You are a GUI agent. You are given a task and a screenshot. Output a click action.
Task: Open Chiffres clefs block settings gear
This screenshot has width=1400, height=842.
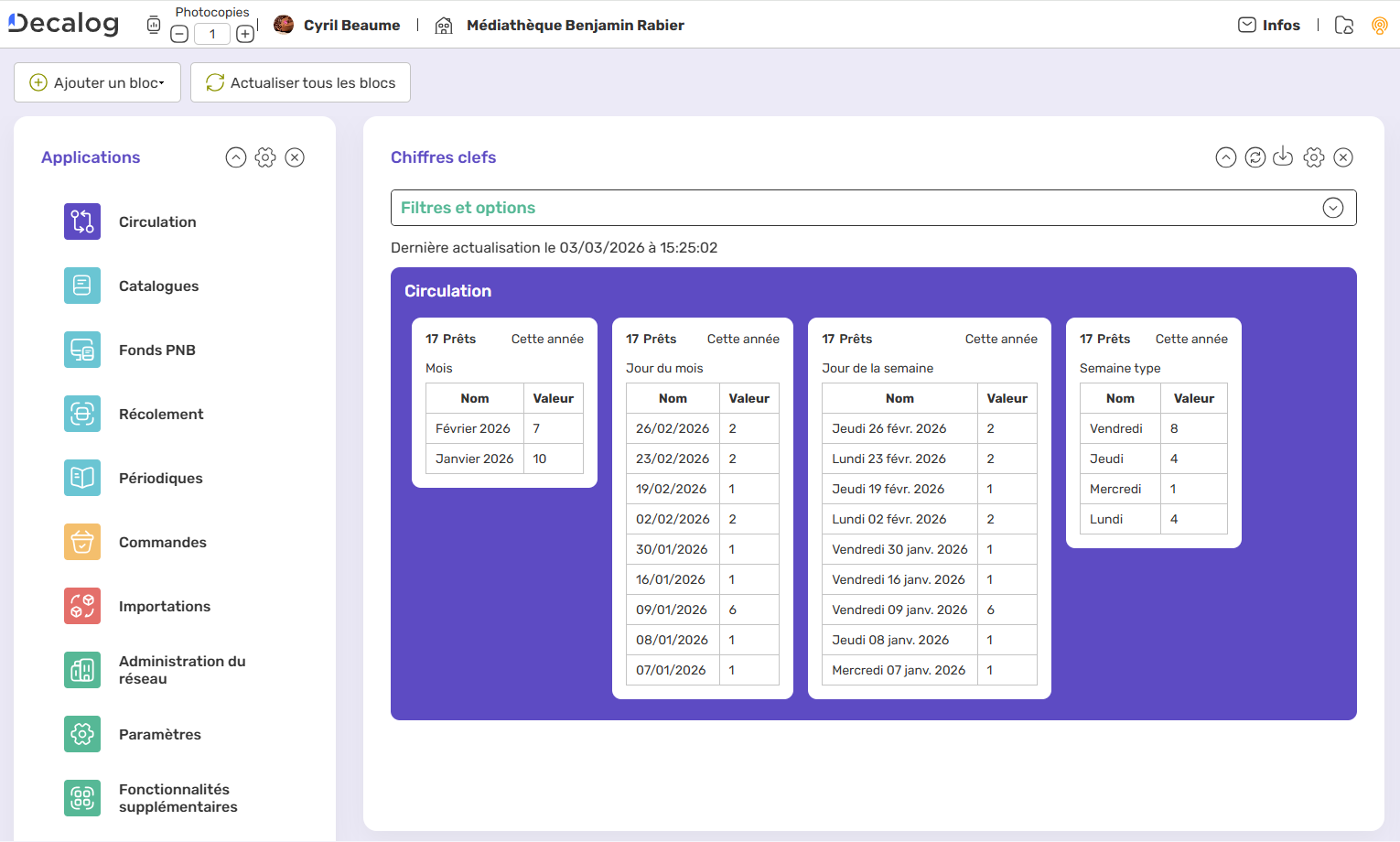pos(1313,157)
